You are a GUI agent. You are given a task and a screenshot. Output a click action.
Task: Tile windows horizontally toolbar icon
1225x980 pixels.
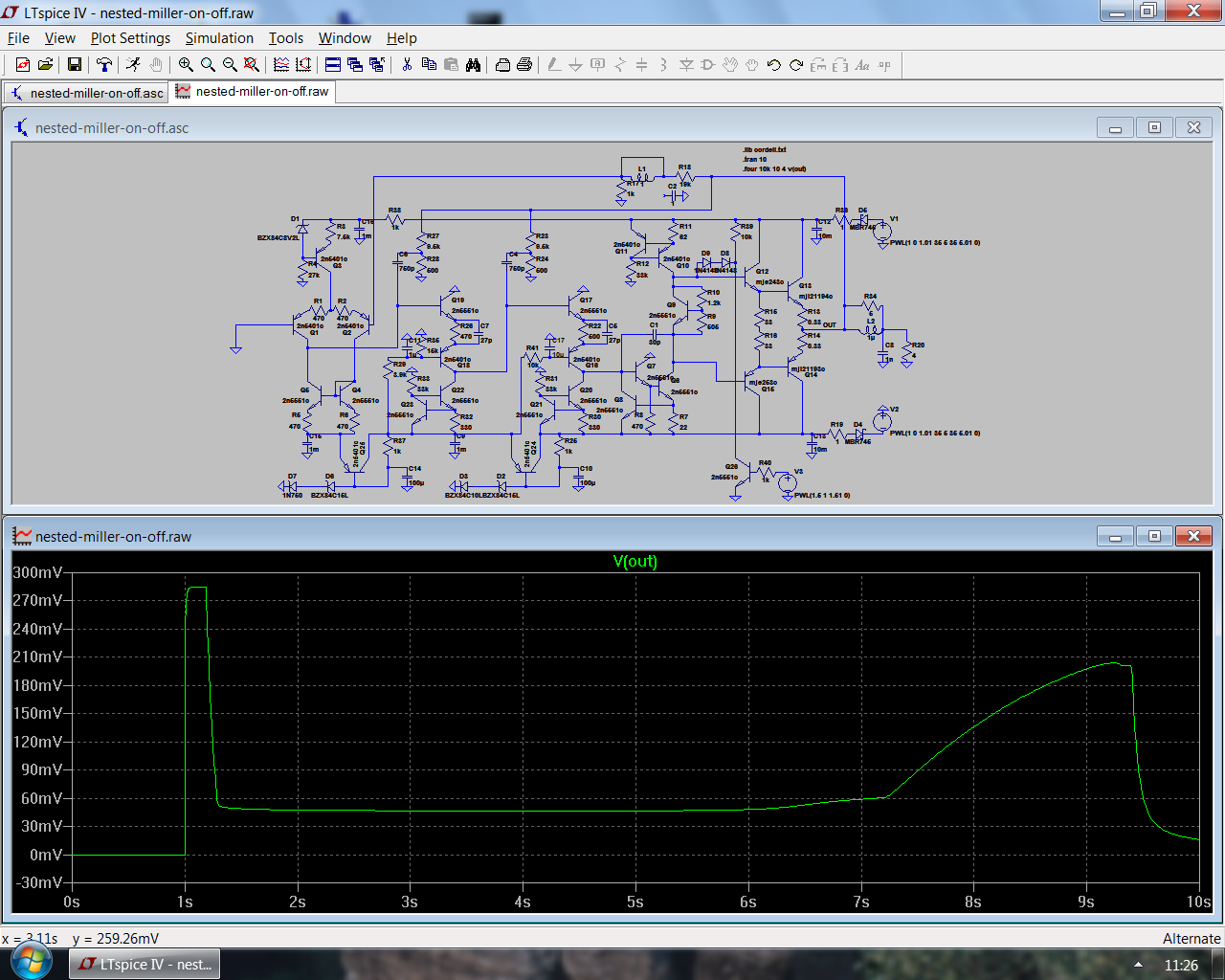333,65
